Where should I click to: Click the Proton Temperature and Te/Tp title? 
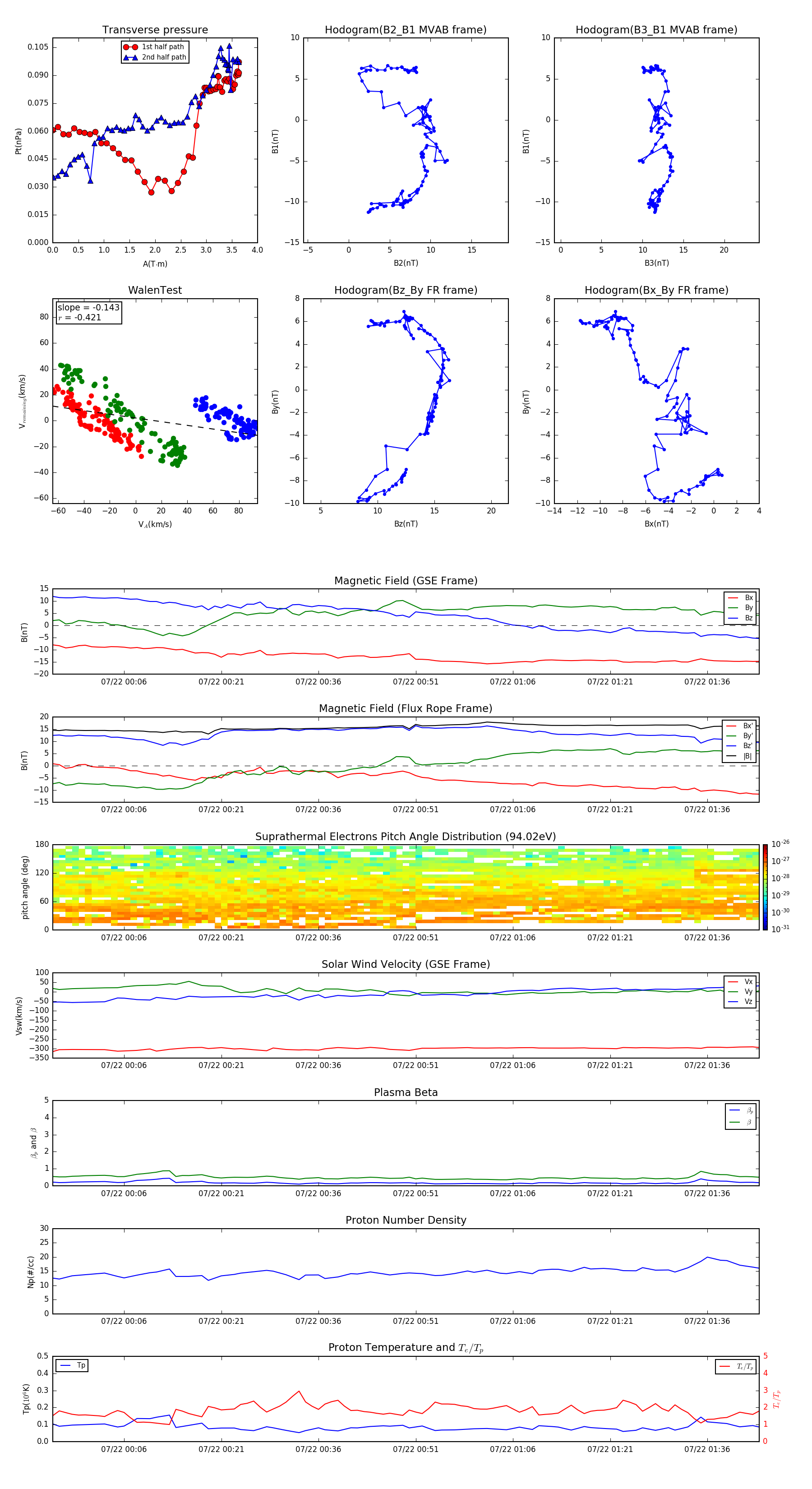point(406,1348)
